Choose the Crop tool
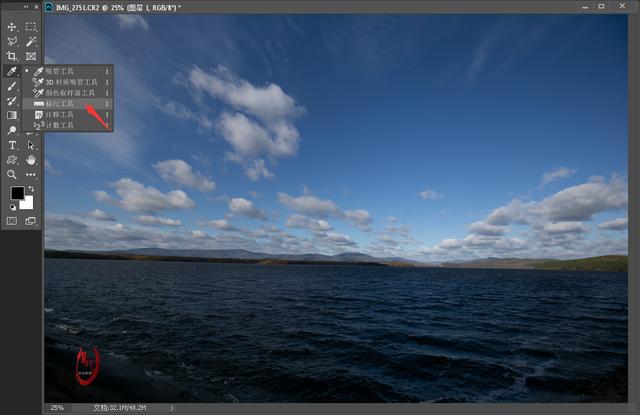This screenshot has height=415, width=640. click(12, 57)
